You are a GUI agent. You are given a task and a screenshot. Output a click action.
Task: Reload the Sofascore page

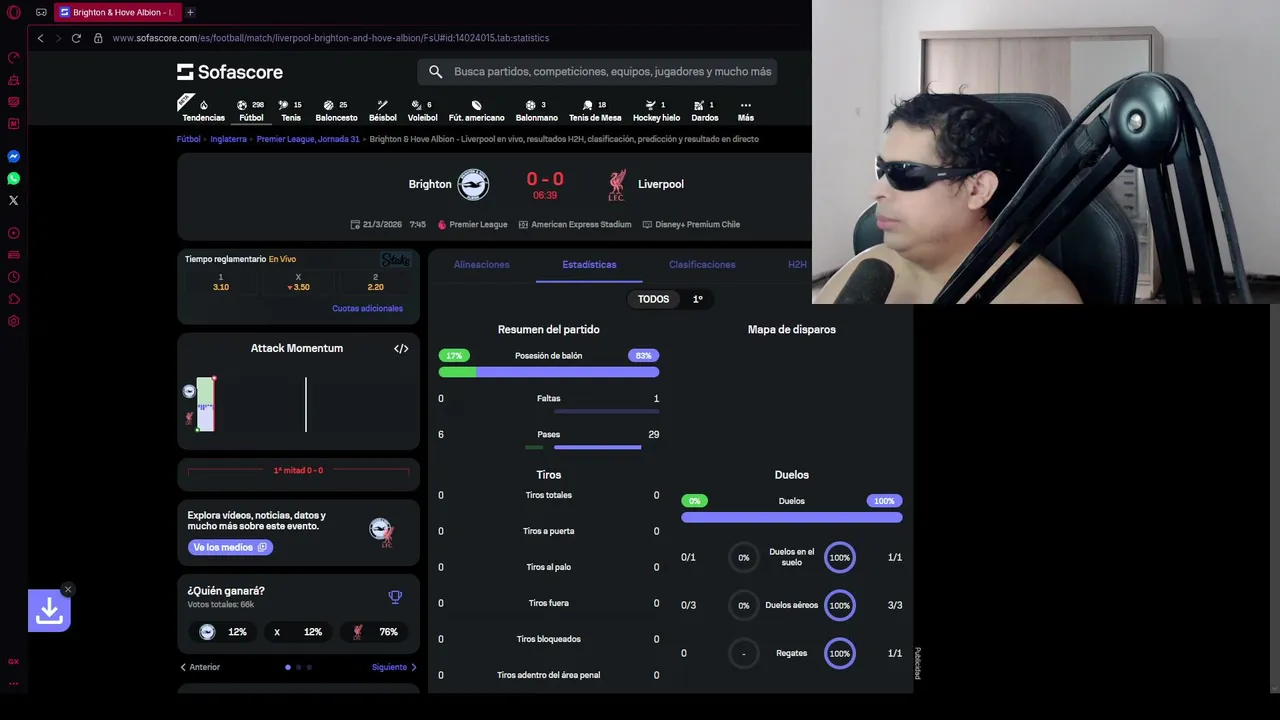[x=76, y=38]
